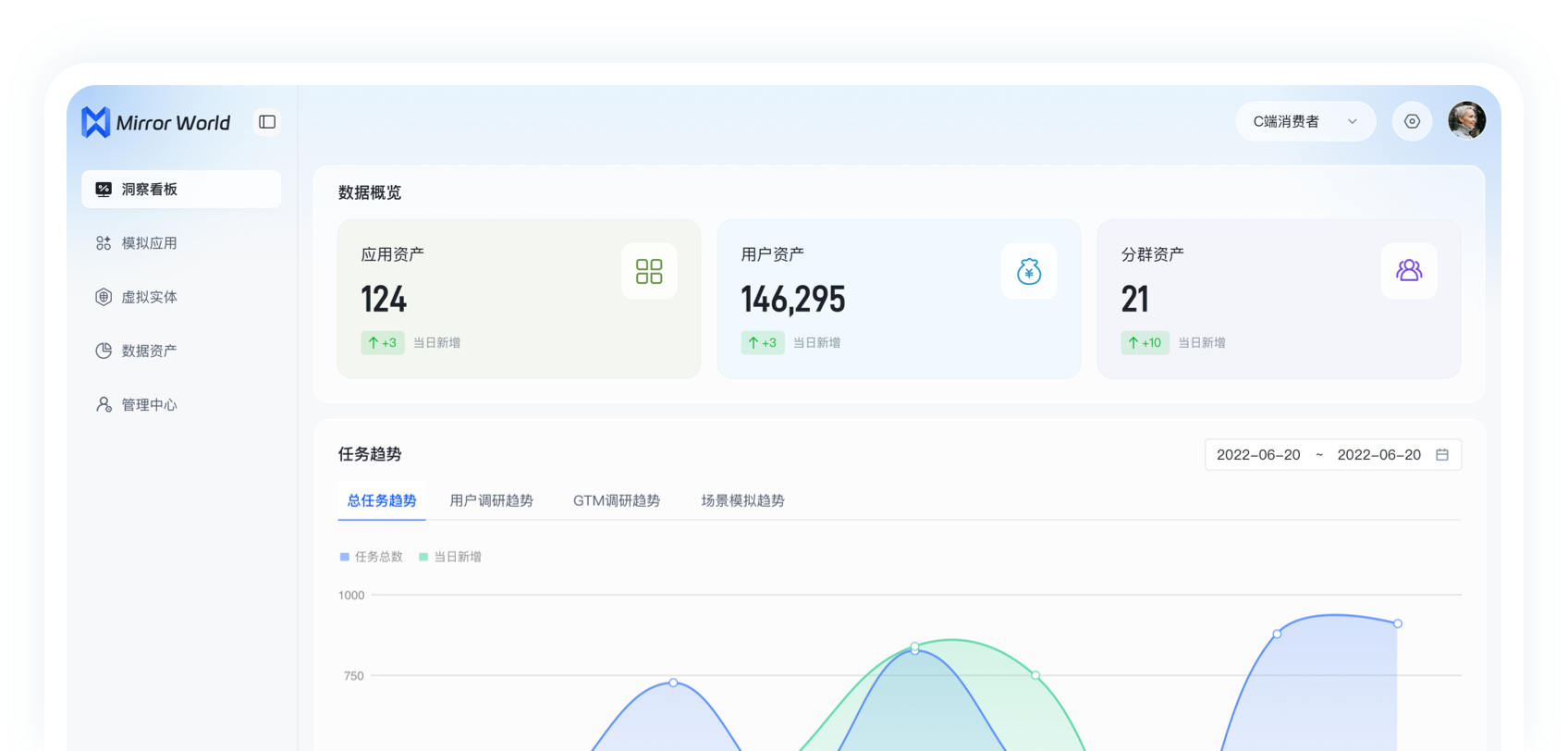Click the 数据概览 section heading
Viewport: 1568px width, 751px height.
pyautogui.click(x=370, y=192)
